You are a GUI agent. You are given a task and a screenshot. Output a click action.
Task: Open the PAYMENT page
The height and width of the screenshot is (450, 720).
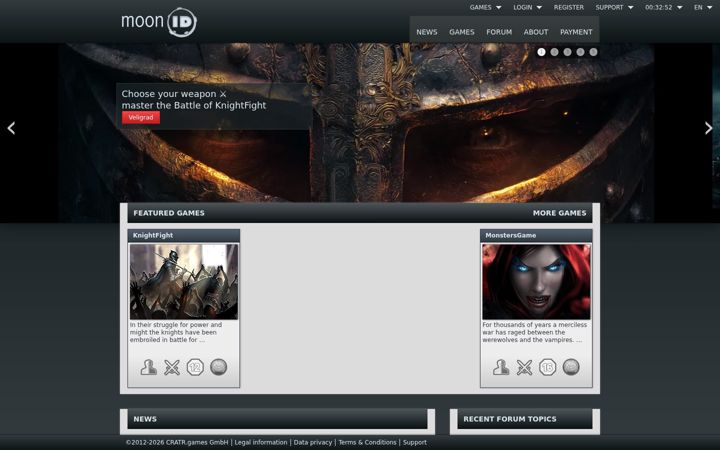coord(576,32)
